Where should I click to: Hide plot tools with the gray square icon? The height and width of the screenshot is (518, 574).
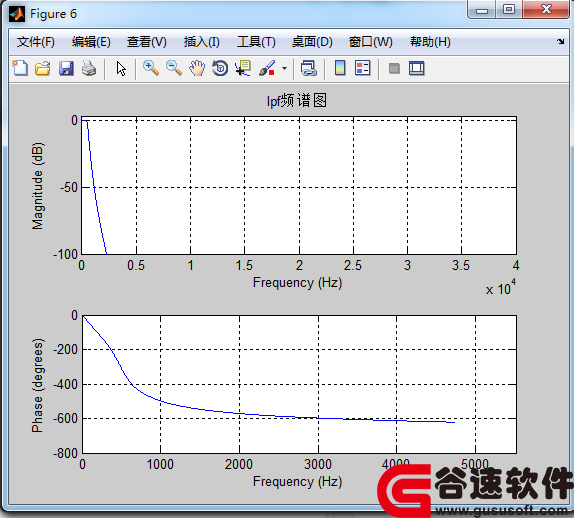click(394, 68)
